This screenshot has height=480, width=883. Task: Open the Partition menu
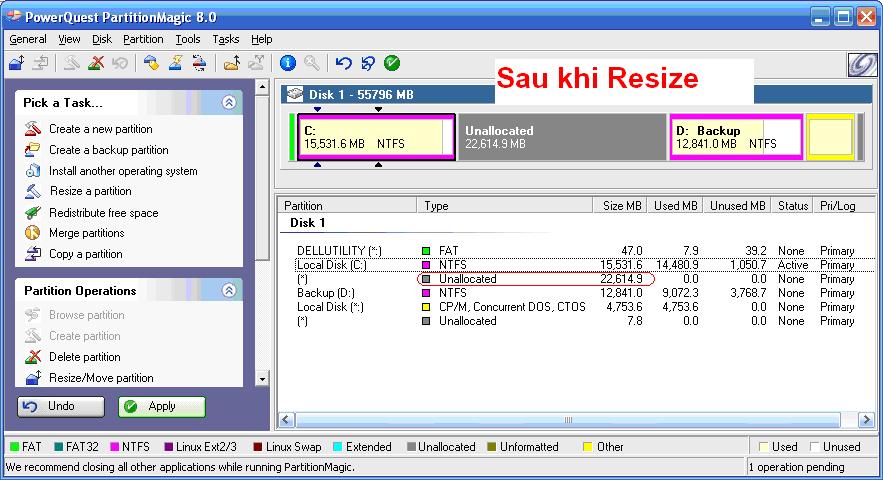tap(143, 39)
